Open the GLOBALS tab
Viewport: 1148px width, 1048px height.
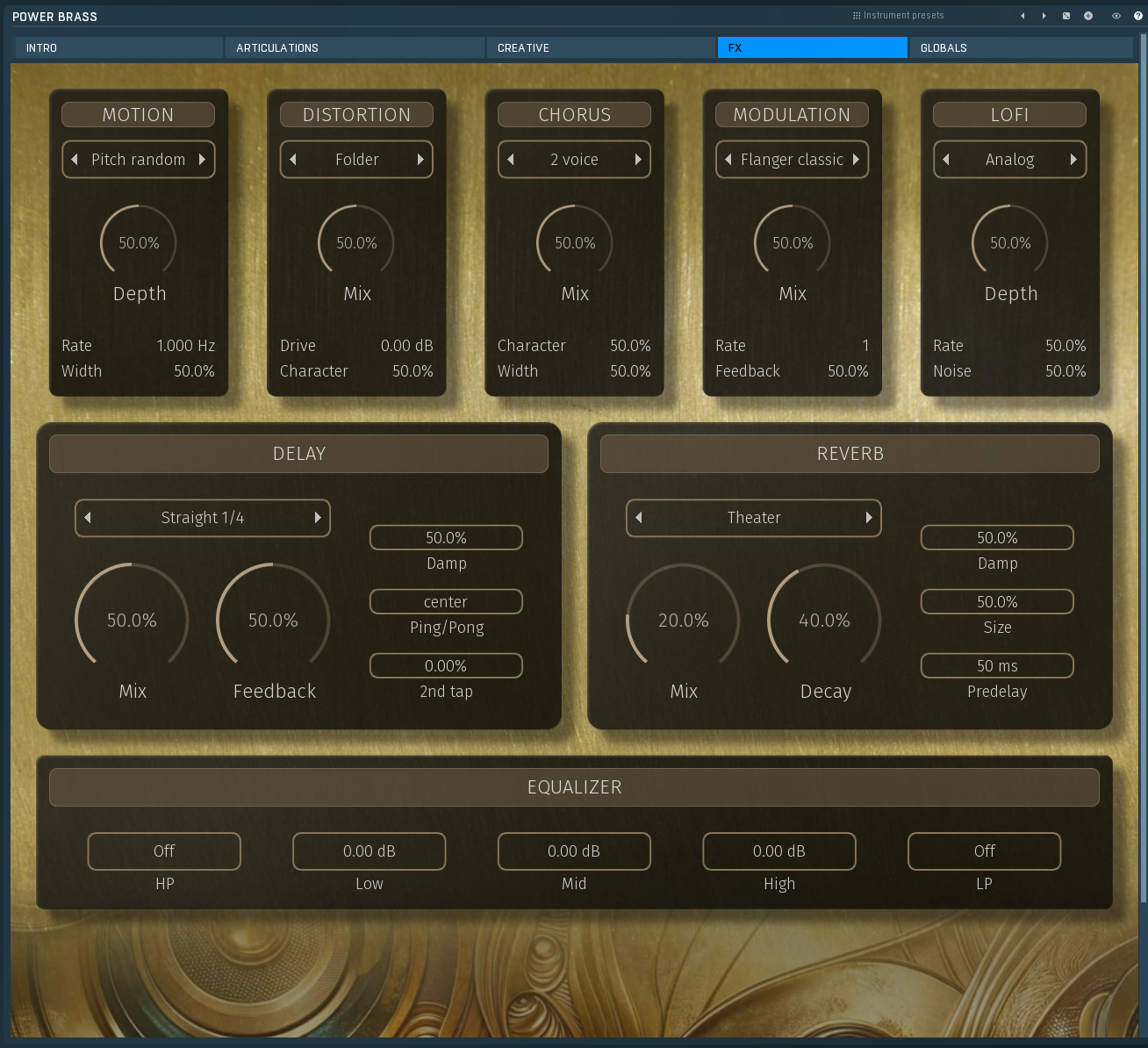pos(1022,47)
